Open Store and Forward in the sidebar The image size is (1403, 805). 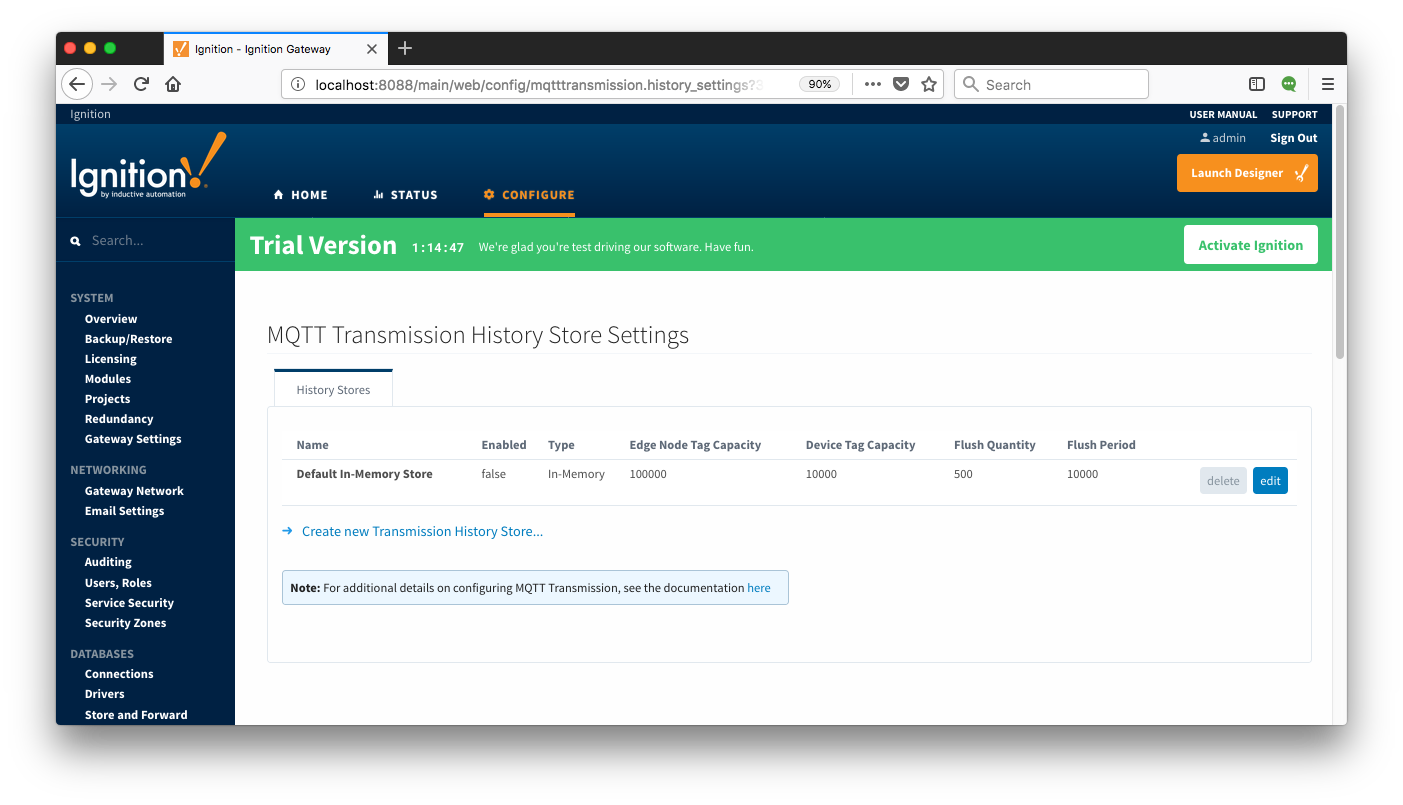pyautogui.click(x=136, y=715)
